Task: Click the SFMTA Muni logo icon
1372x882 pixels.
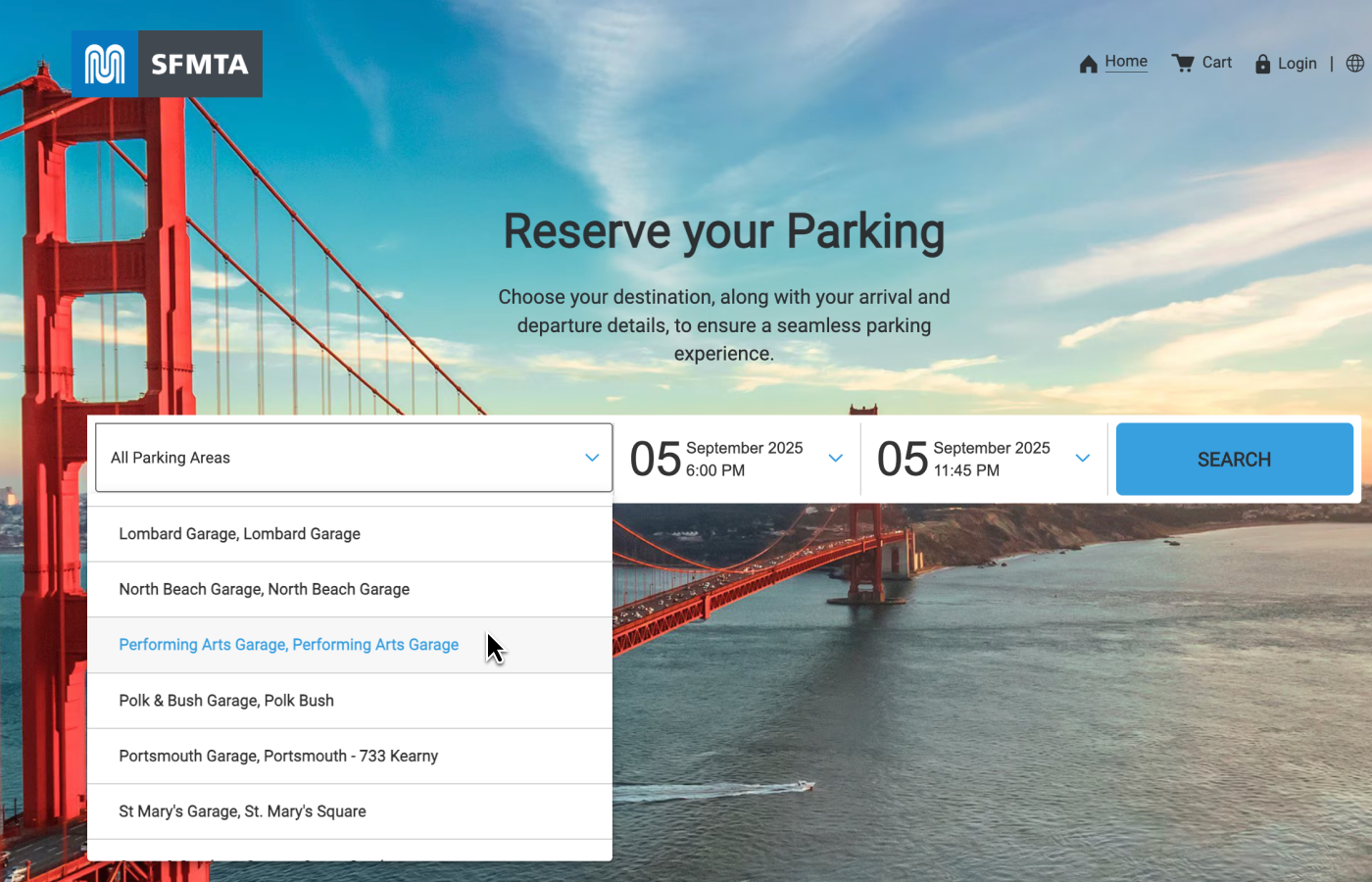Action: (105, 65)
